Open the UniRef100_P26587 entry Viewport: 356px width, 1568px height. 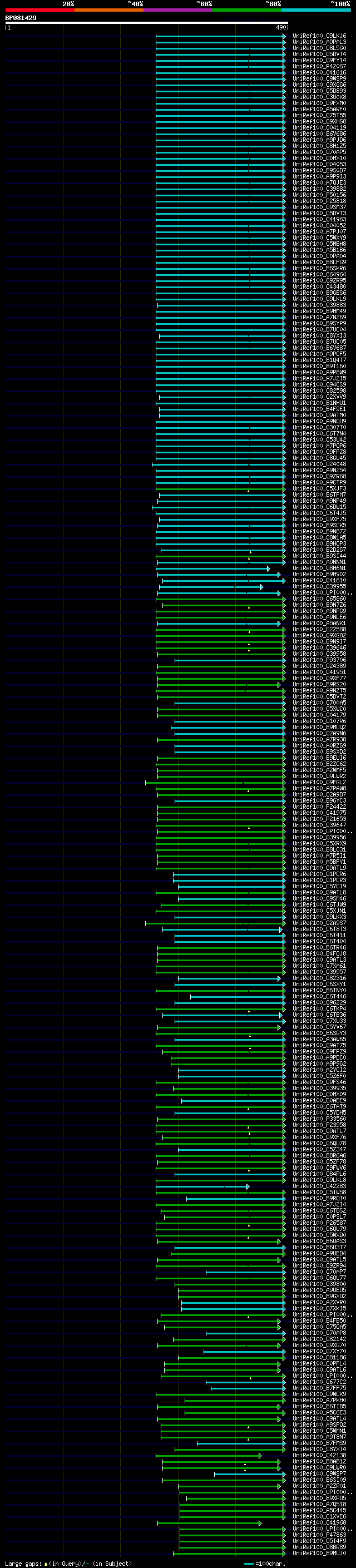tap(319, 1222)
